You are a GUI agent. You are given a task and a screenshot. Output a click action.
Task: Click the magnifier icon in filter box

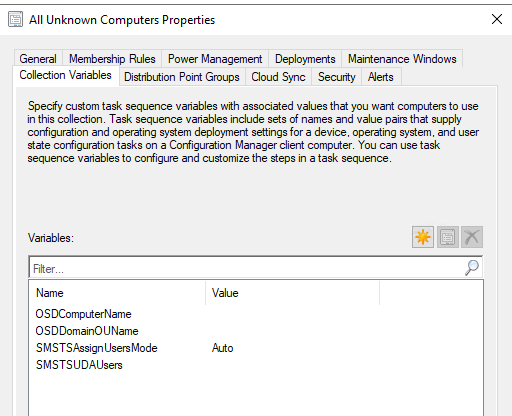click(x=472, y=268)
